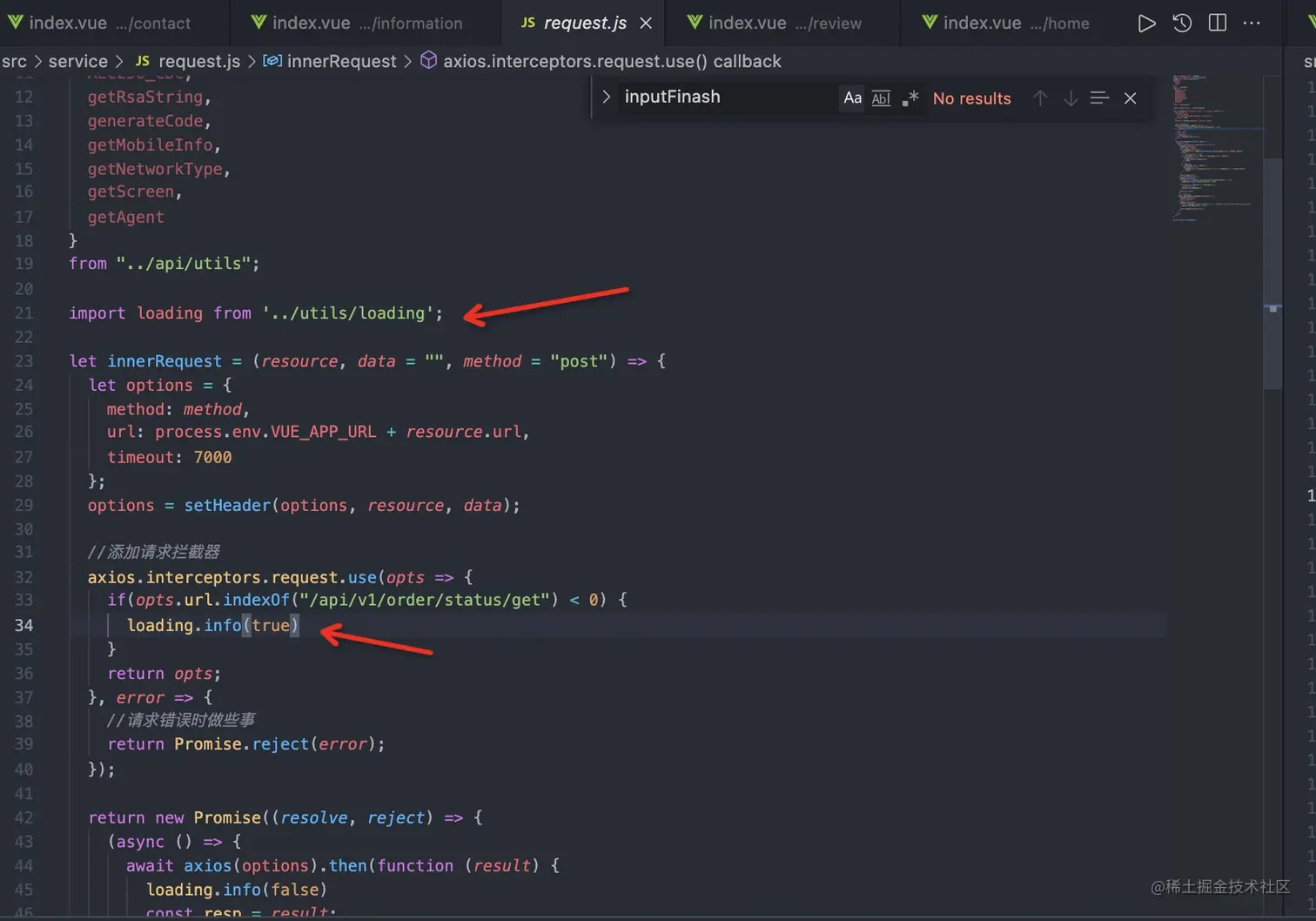The image size is (1316, 921).
Task: Click the loading.info(false) call
Action: (236, 889)
